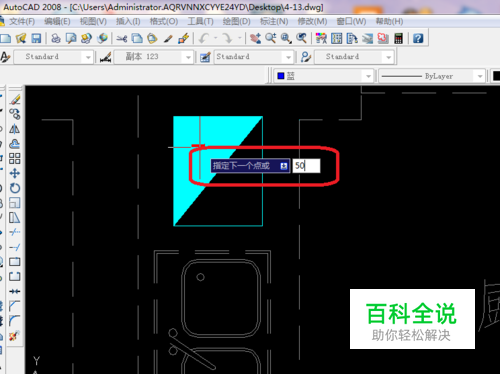Save the drawing using the Save icon

(x=36, y=38)
